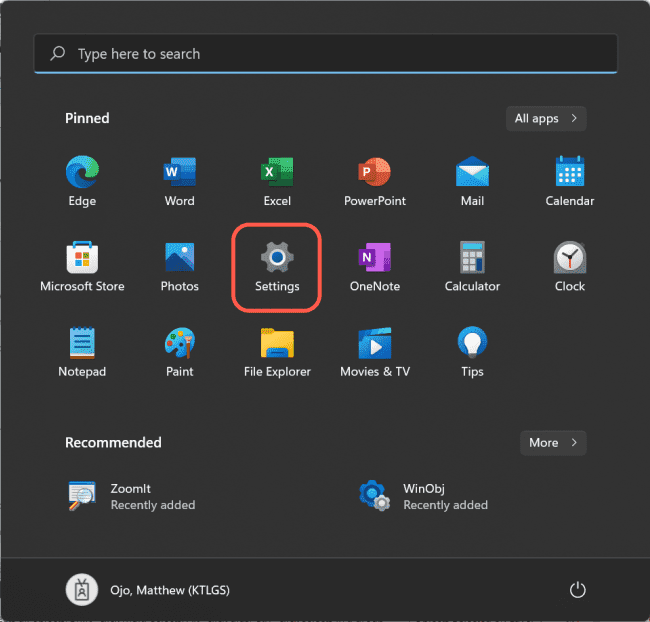Launch PowerPoint from the Start menu
The height and width of the screenshot is (622, 650).
375,174
